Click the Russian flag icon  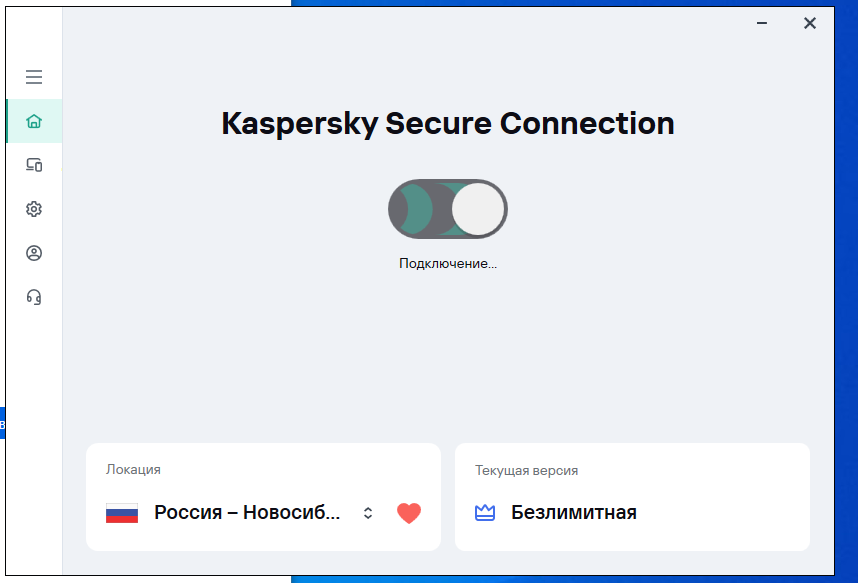point(122,513)
